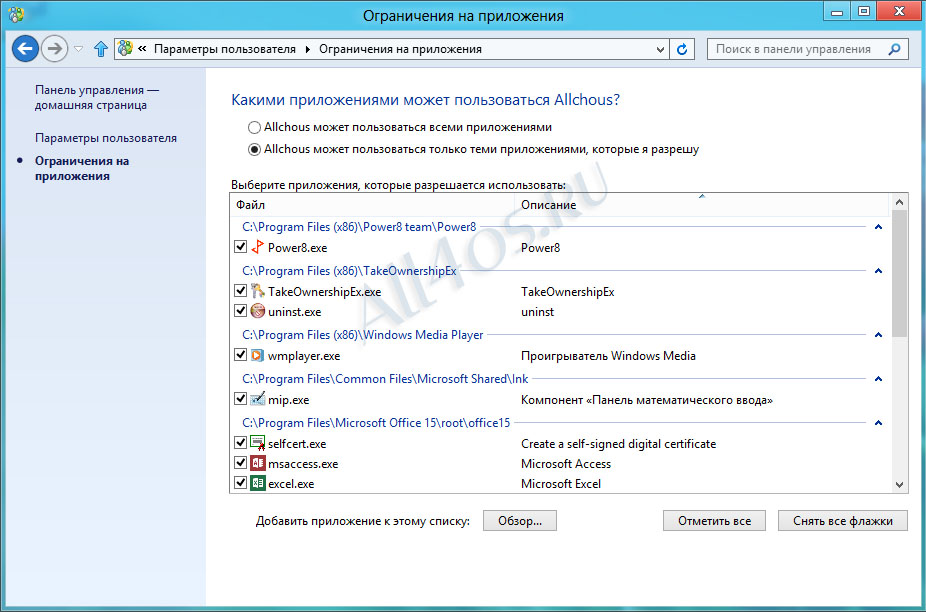Viewport: 926px width, 612px height.
Task: Click the TakeOwnershipEx description cell
Action: pyautogui.click(x=568, y=292)
